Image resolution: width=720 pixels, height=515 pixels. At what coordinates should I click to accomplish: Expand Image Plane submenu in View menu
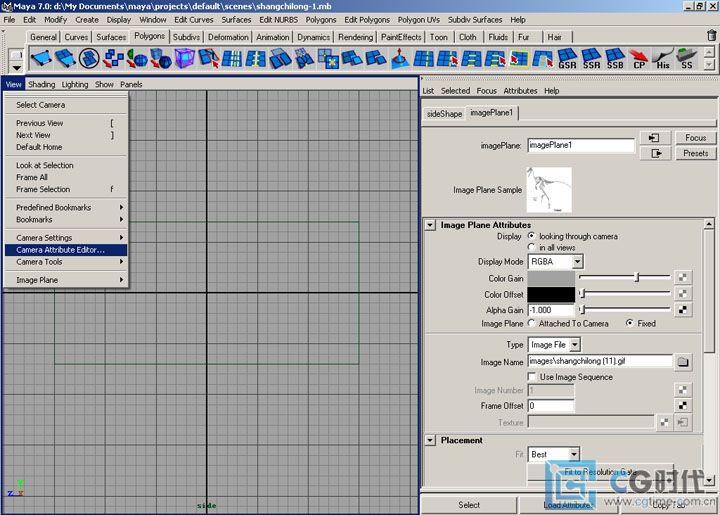(x=66, y=280)
